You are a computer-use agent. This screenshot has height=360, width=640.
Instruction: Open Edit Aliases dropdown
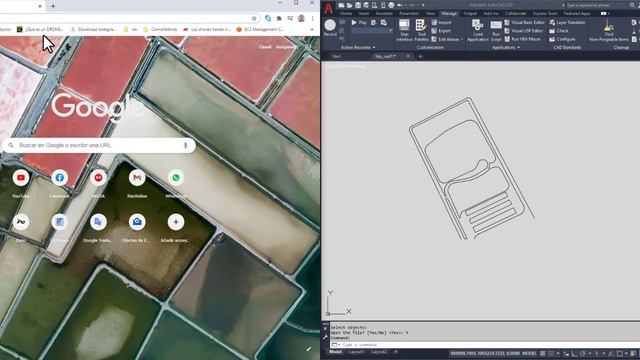point(447,39)
